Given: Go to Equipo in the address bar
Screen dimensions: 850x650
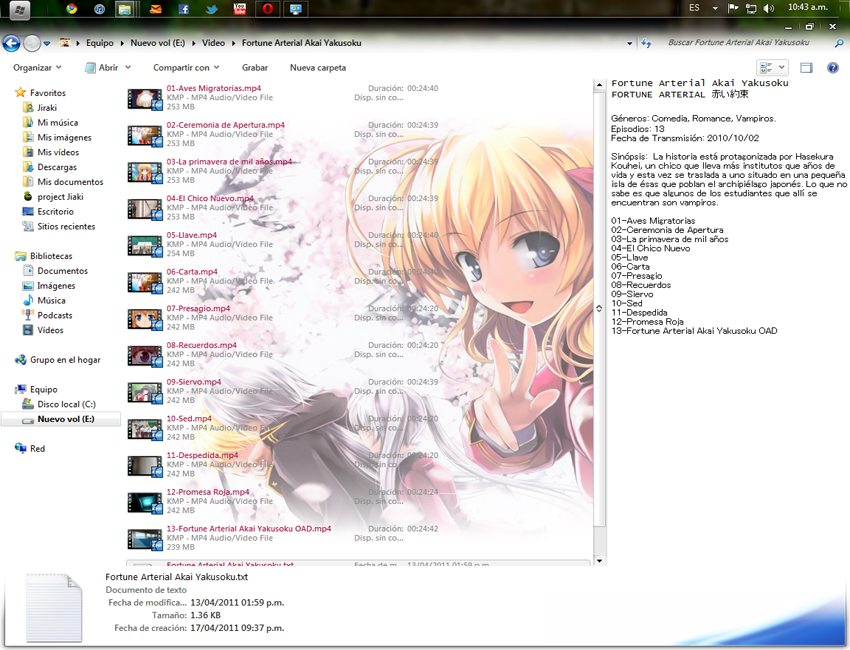Looking at the screenshot, I should point(100,43).
